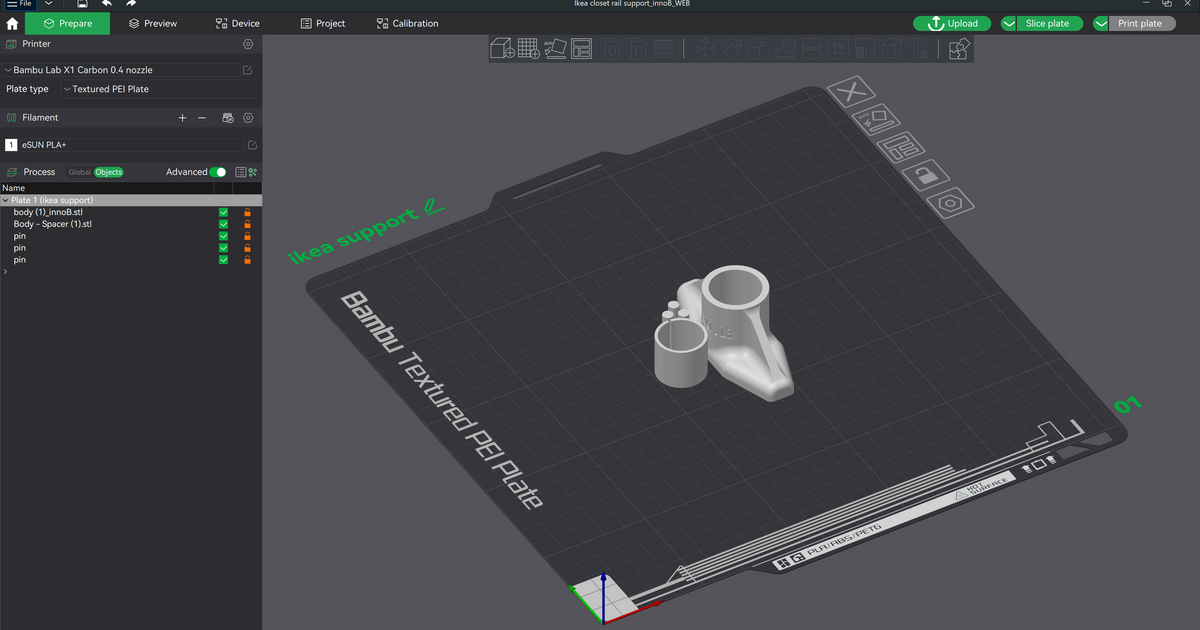Open the Rotate tool
Screen dimensions: 1200x630
[732, 48]
